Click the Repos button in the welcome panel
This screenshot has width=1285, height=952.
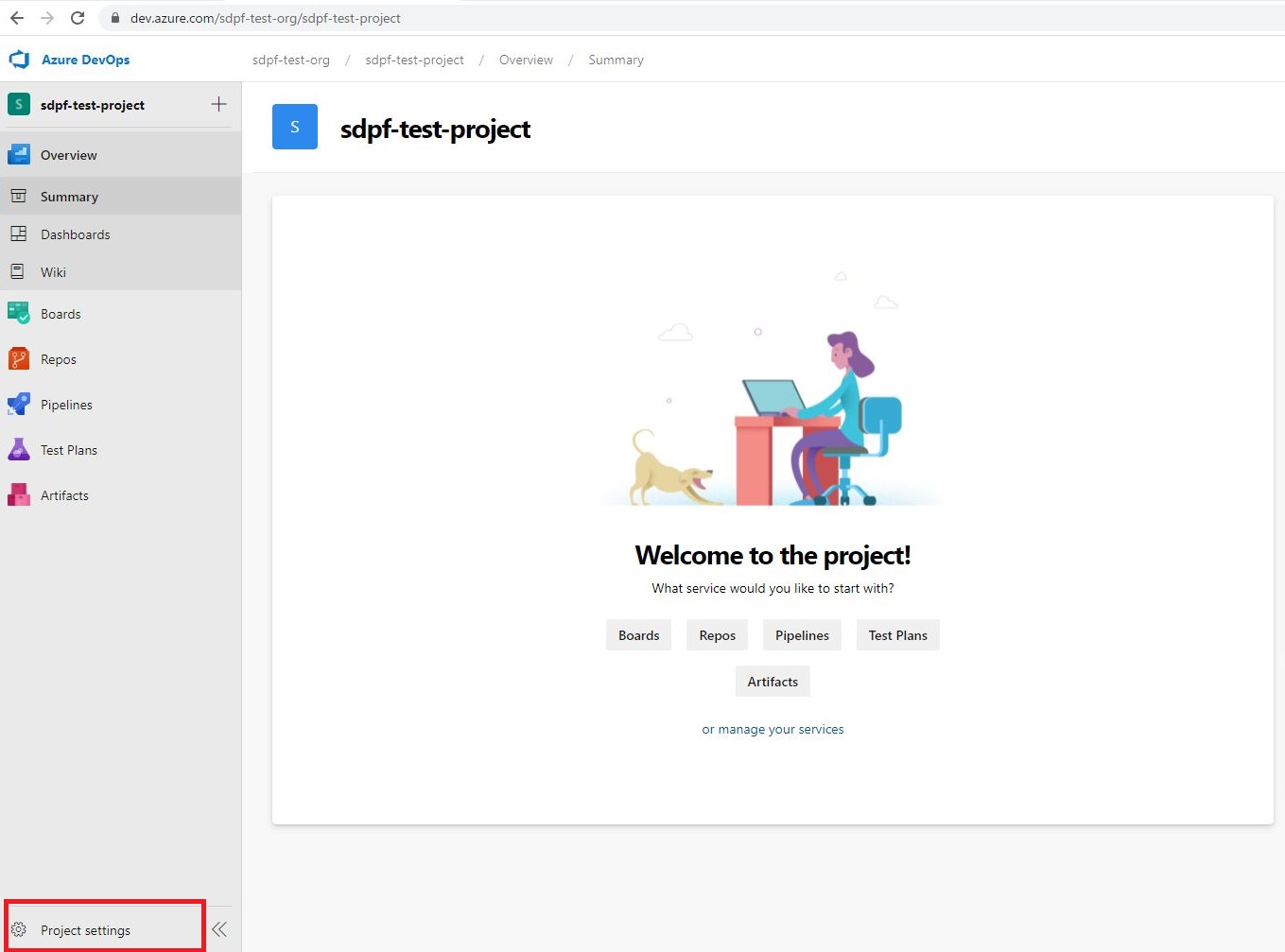click(718, 635)
